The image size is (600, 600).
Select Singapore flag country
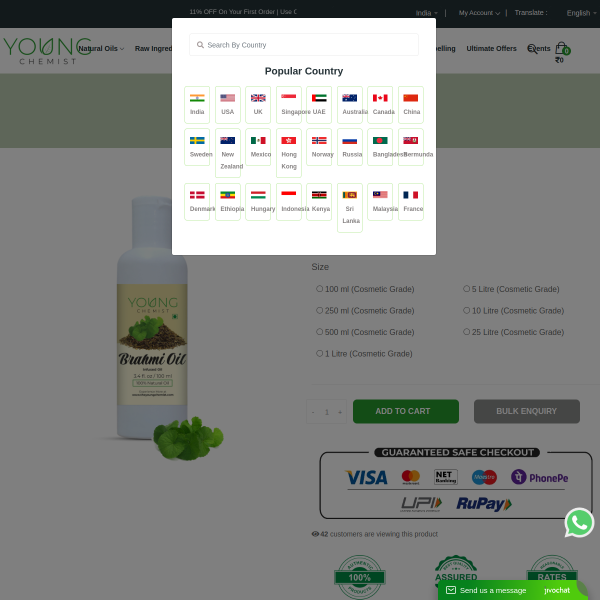pyautogui.click(x=289, y=104)
